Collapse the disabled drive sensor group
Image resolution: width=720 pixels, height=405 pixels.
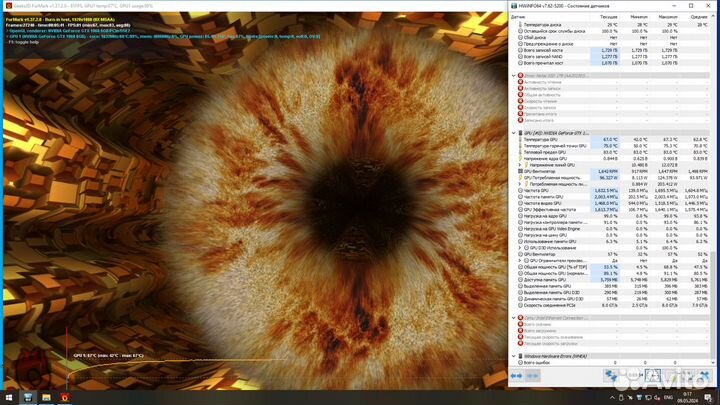pyautogui.click(x=513, y=74)
